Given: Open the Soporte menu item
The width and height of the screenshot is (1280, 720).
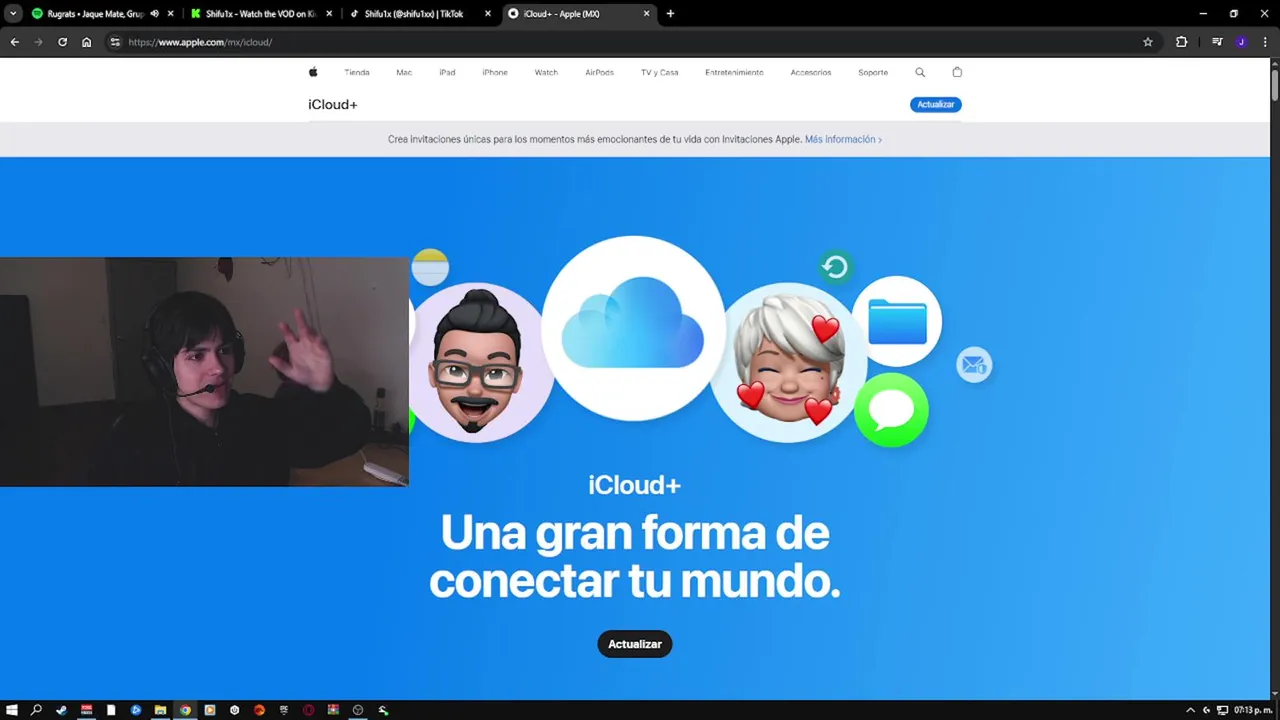Looking at the screenshot, I should point(873,73).
